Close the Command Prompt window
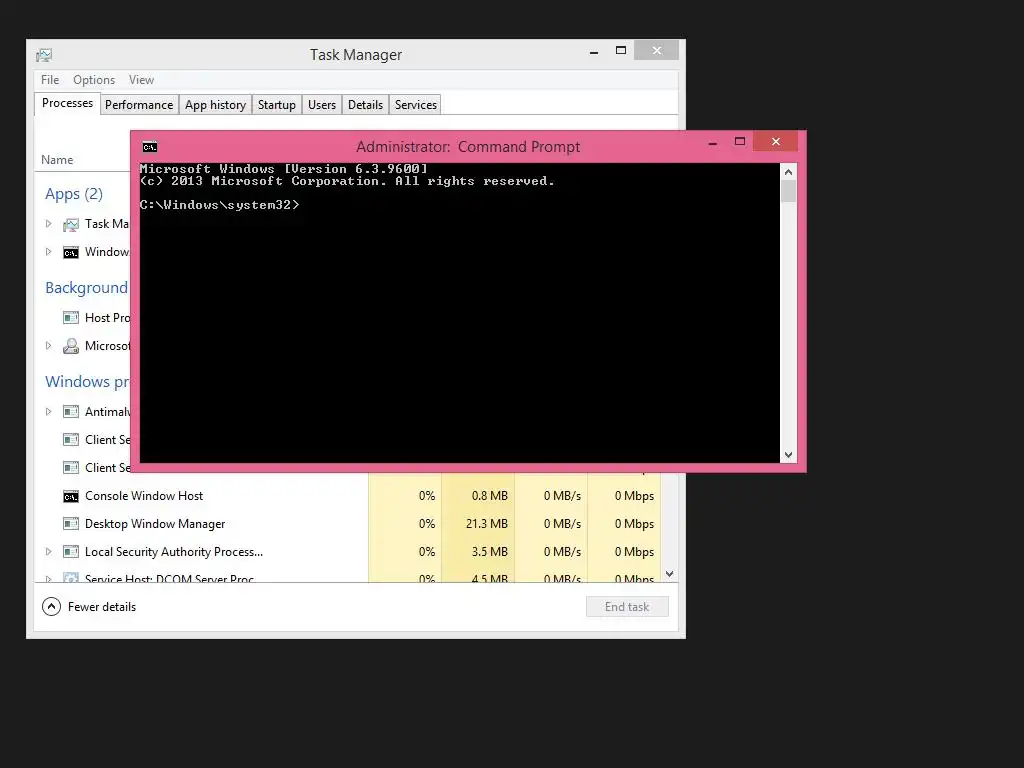1024x768 pixels. [x=776, y=141]
